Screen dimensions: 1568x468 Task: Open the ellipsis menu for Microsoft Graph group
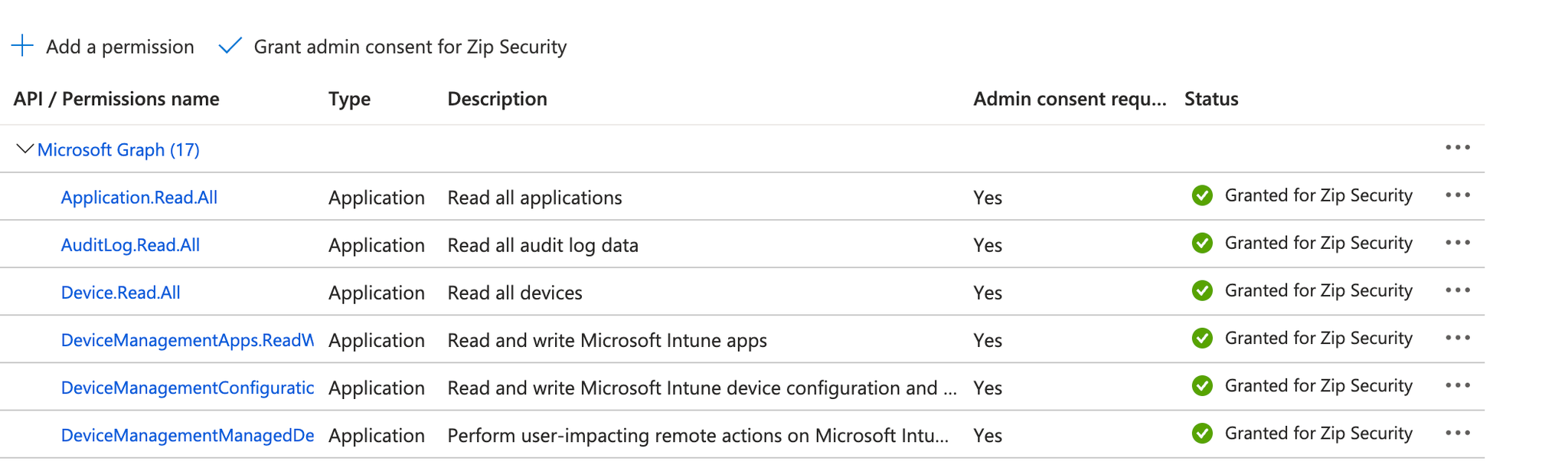(x=1457, y=148)
